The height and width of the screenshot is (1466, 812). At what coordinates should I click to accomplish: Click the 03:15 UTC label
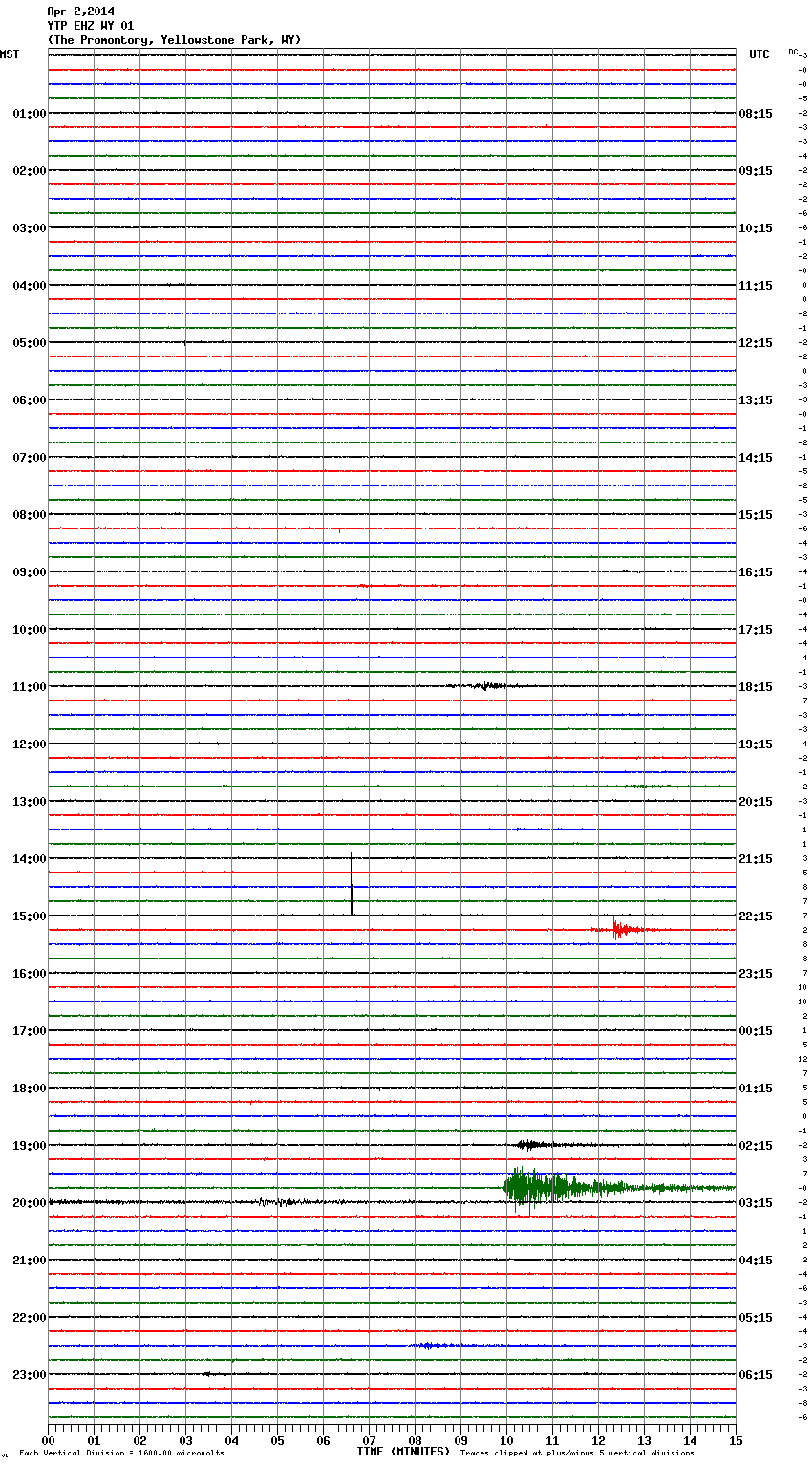(x=756, y=1203)
